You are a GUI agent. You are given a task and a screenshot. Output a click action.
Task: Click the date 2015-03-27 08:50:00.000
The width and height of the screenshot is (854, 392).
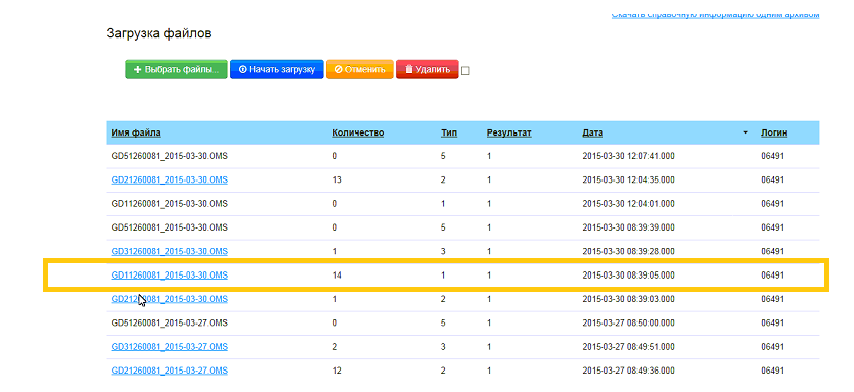[629, 323]
